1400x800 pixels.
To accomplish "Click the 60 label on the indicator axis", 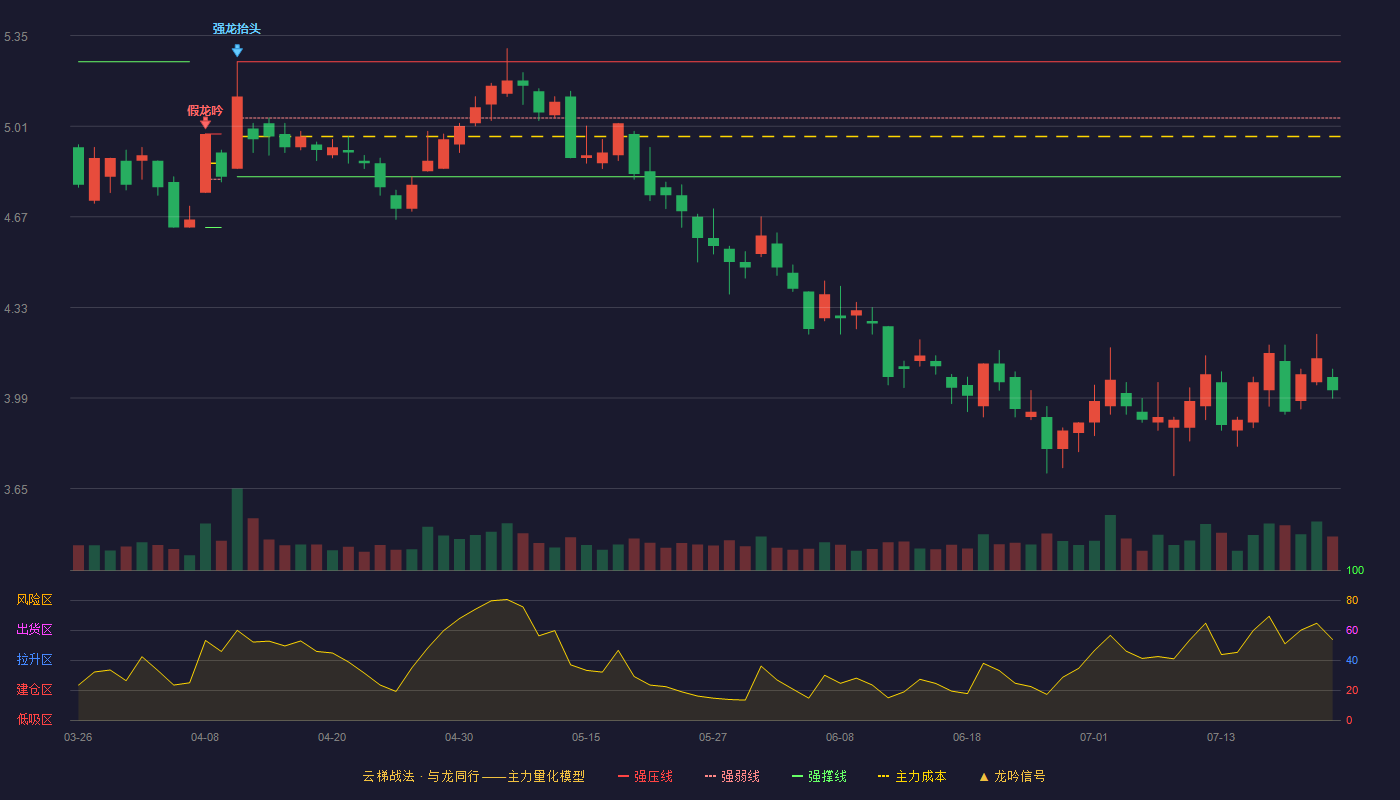I will coord(1352,630).
